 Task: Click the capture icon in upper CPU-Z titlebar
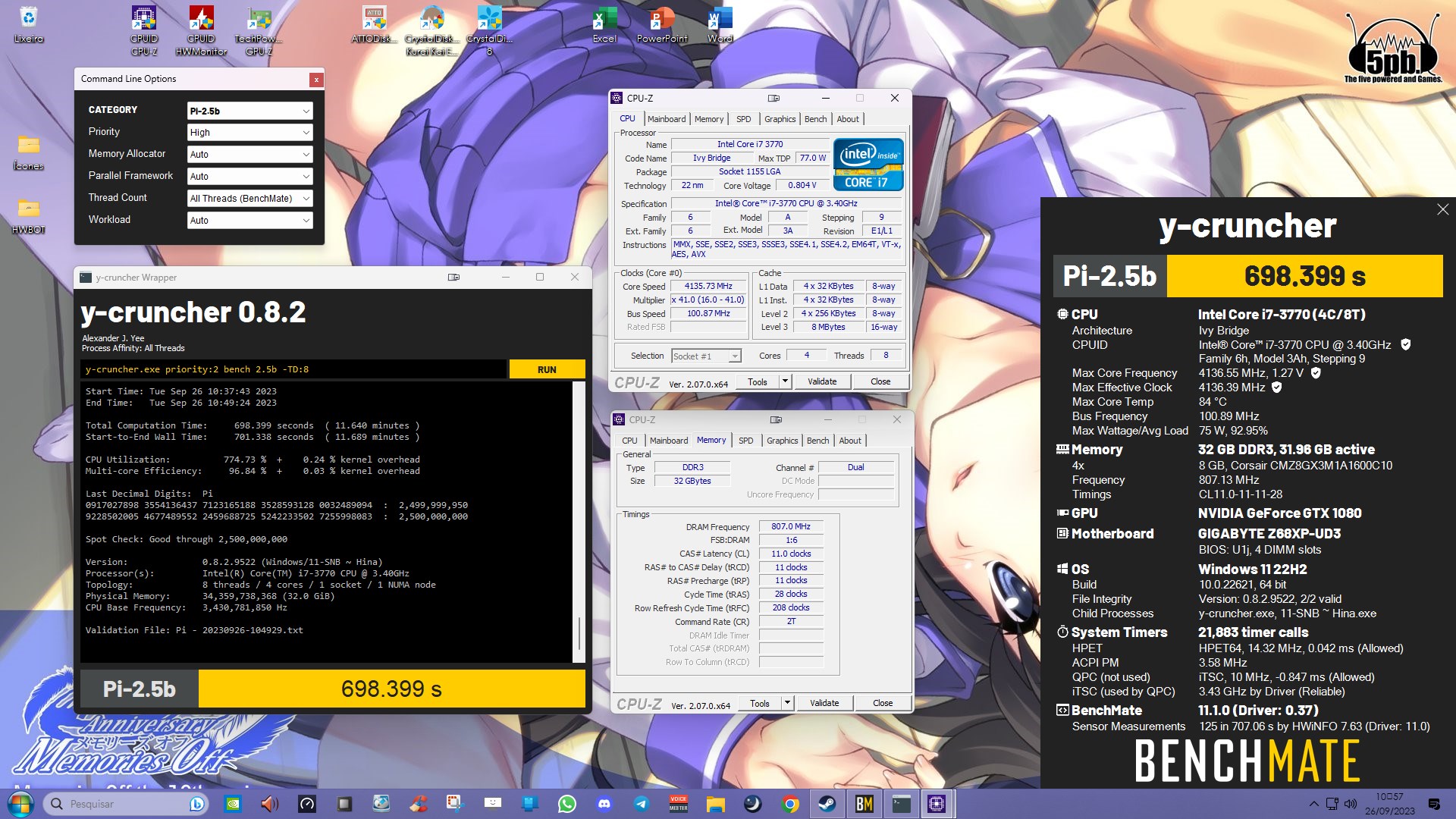pos(773,98)
